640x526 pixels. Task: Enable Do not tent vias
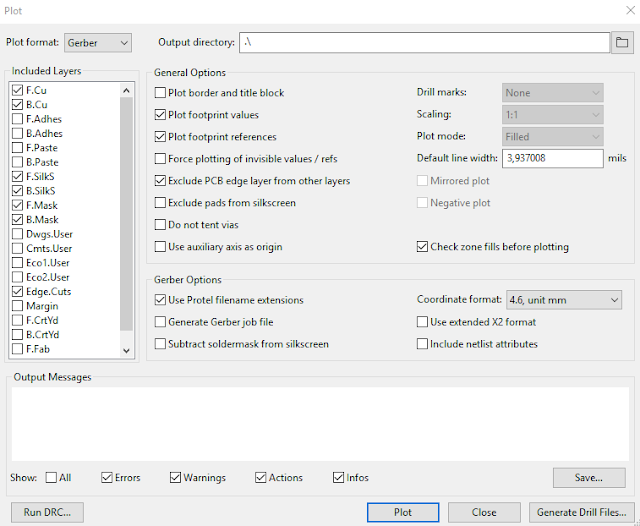[x=160, y=225]
